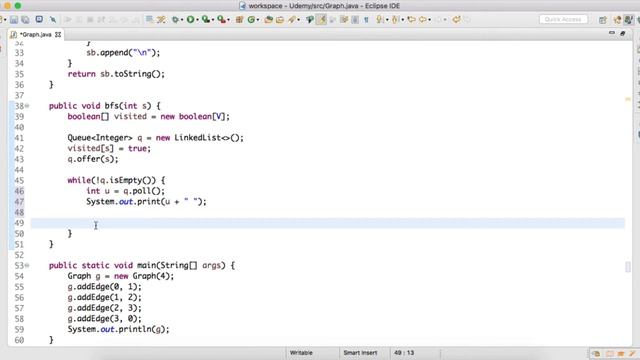The height and width of the screenshot is (360, 640).
Task: Click the 'int u = q.poll();' line
Action: (x=126, y=191)
